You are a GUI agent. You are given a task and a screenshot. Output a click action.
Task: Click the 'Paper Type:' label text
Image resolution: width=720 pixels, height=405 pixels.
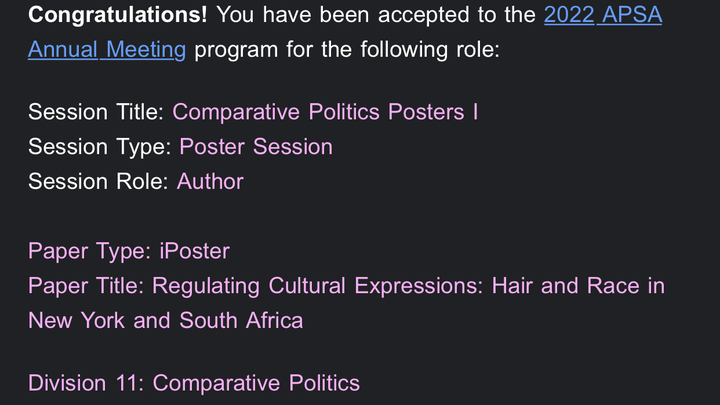89,251
